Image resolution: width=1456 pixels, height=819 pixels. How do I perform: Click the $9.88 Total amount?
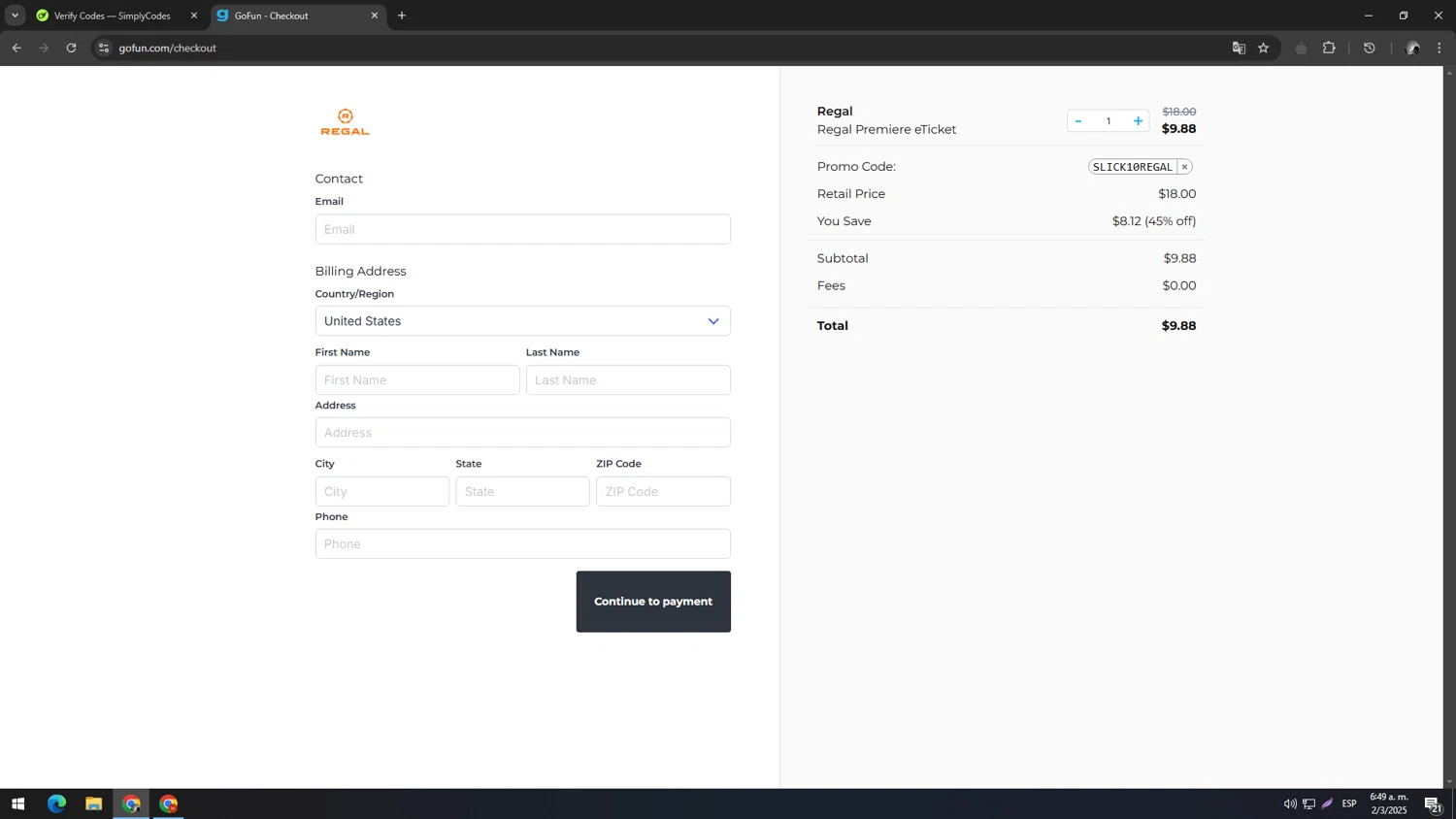tap(1178, 326)
